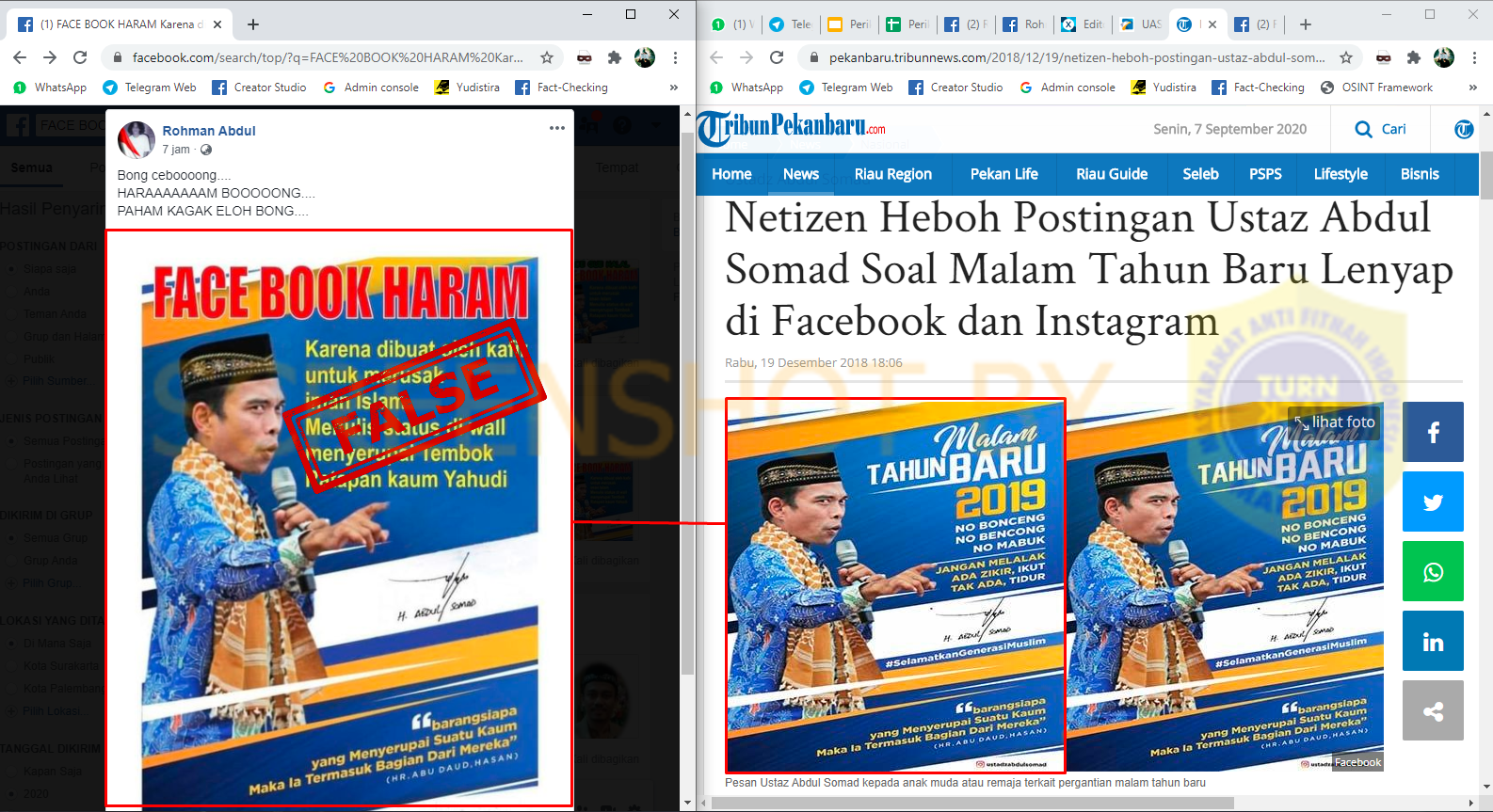This screenshot has height=812, width=1493.
Task: Expand hidden bookmarks chevron in left browser
Action: pyautogui.click(x=673, y=88)
